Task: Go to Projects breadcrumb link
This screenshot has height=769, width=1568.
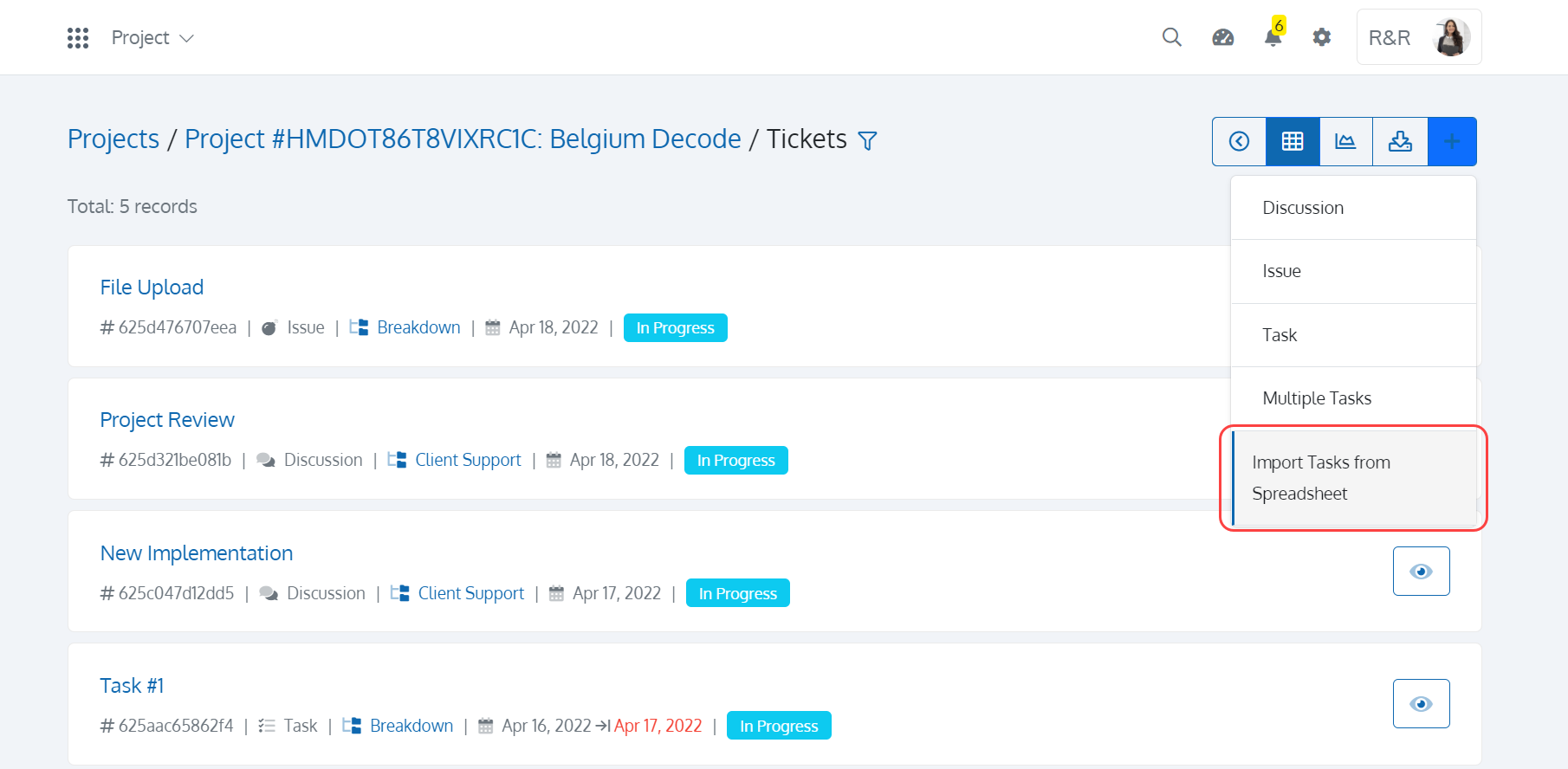Action: pos(113,139)
